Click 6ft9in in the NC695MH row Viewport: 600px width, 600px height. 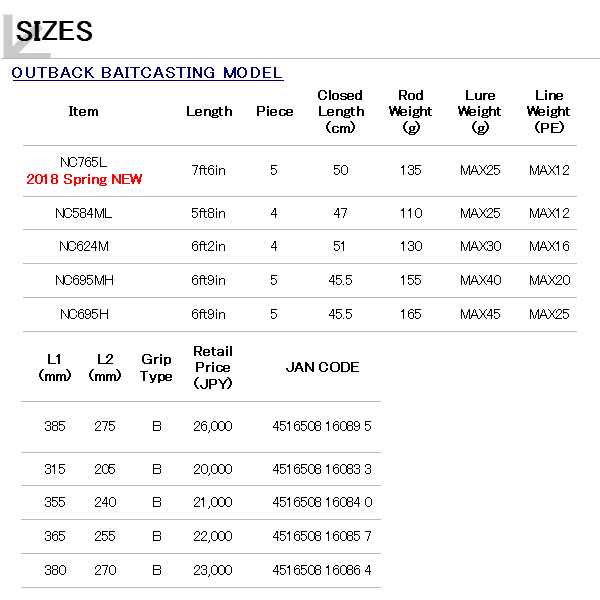coord(209,280)
